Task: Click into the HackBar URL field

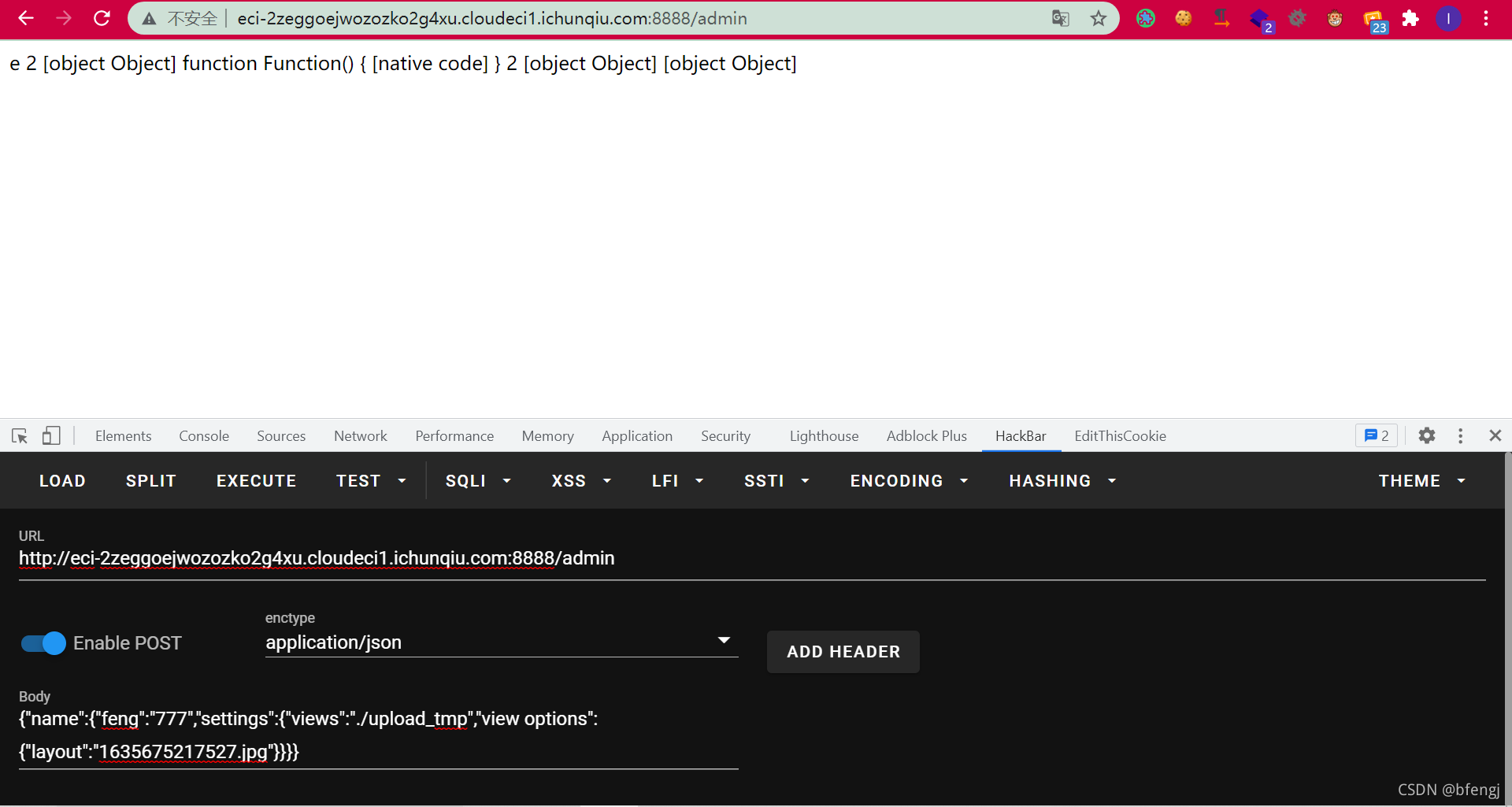Action: pos(752,558)
